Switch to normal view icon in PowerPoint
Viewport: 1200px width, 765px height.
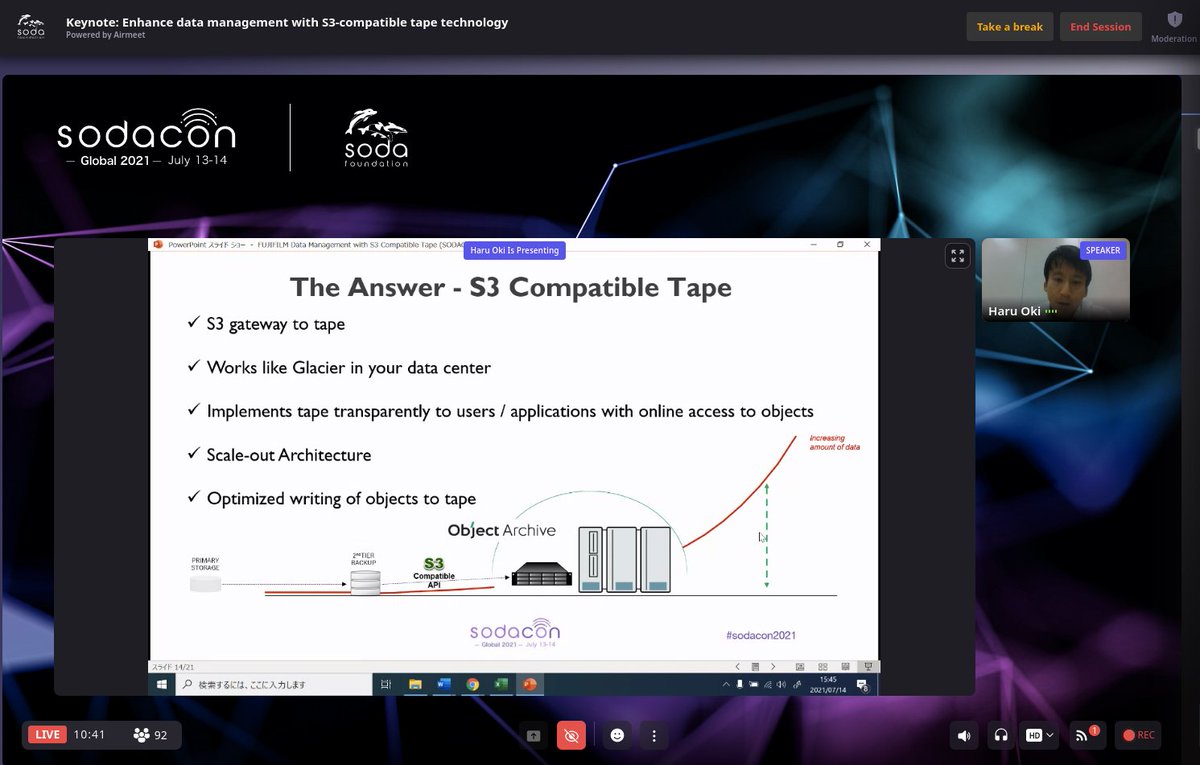click(x=800, y=666)
